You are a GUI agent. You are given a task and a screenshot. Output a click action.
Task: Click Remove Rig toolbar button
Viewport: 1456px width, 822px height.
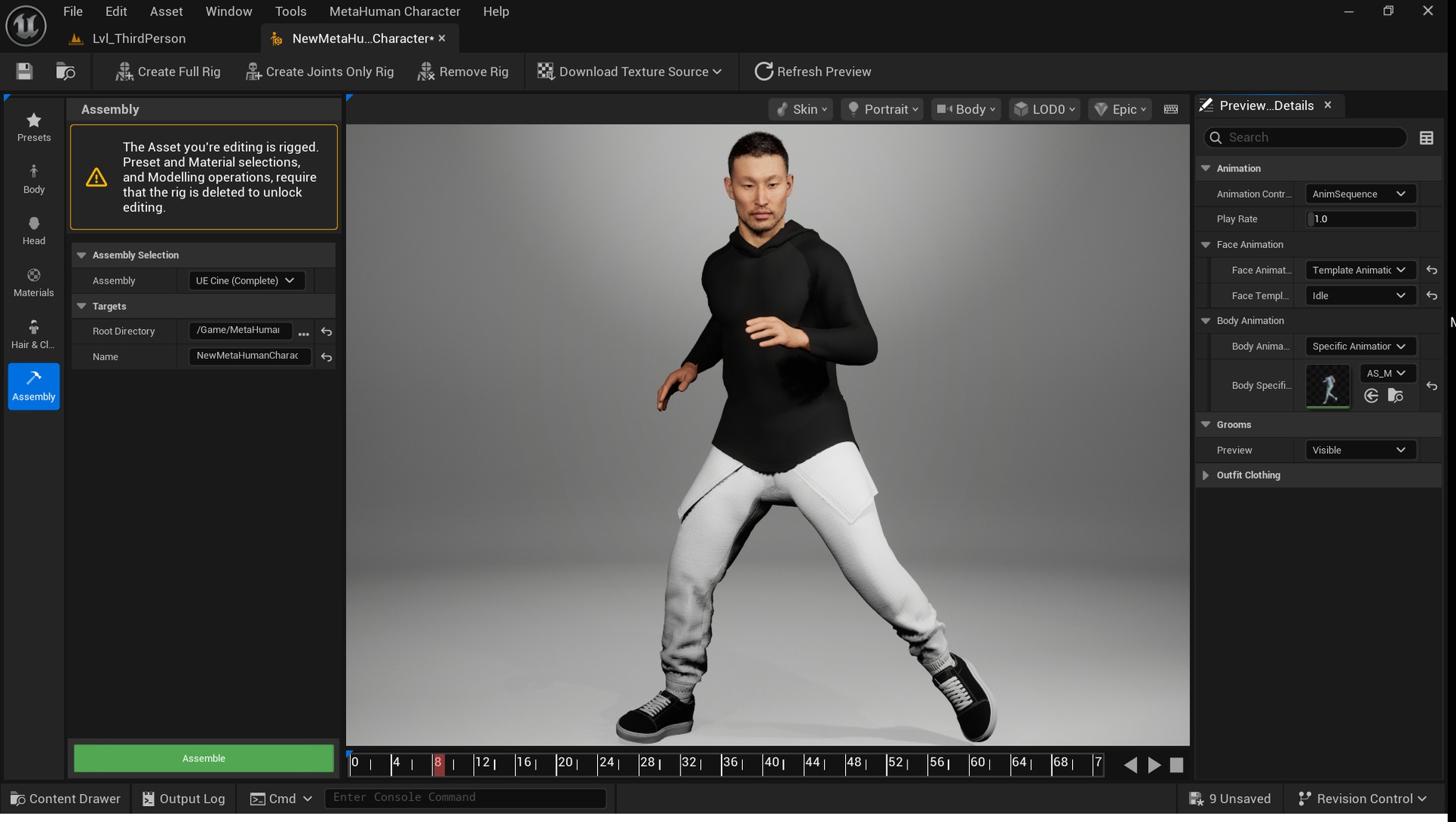(x=464, y=71)
